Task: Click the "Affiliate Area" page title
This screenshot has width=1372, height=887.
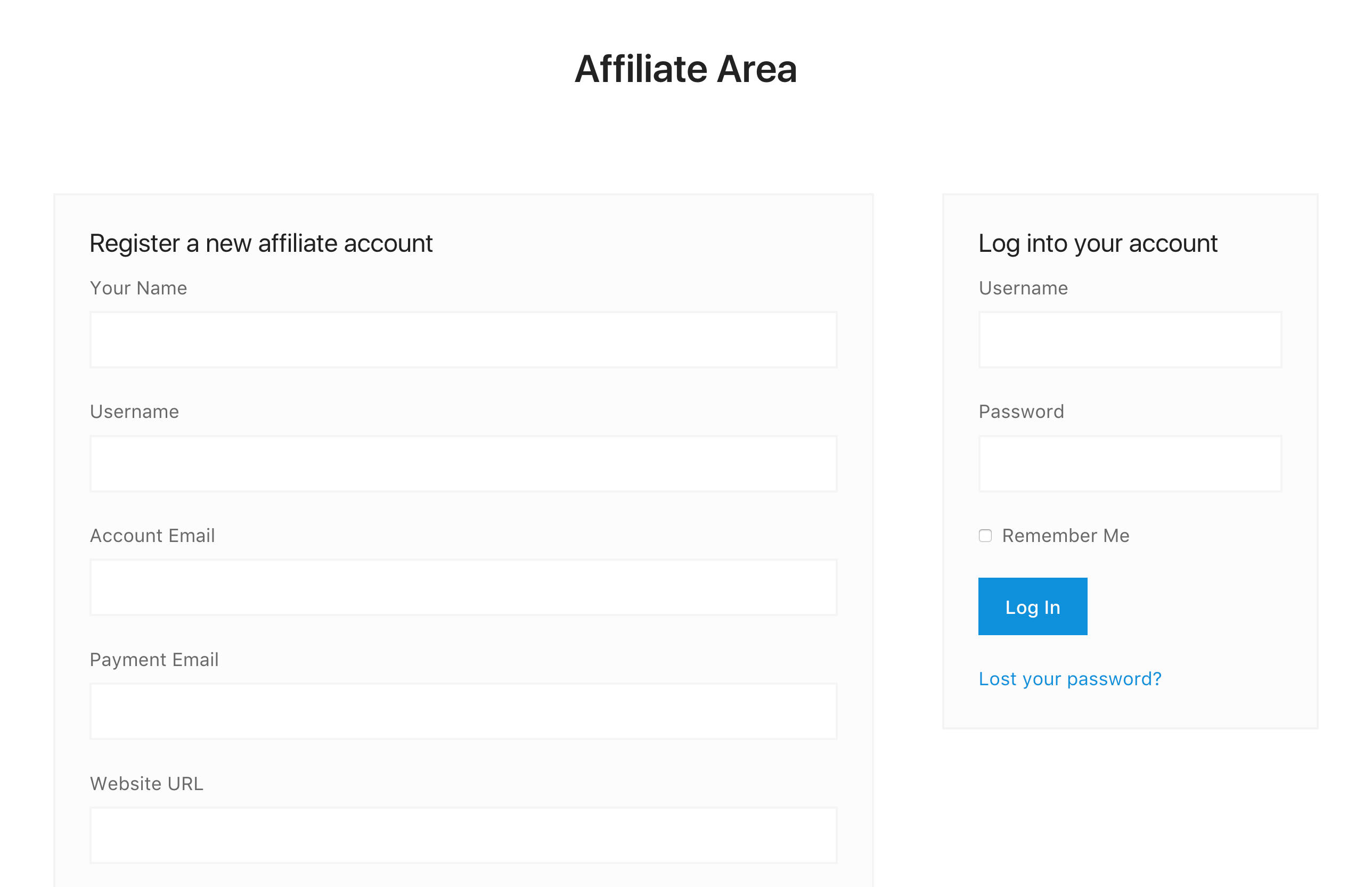Action: (x=685, y=69)
